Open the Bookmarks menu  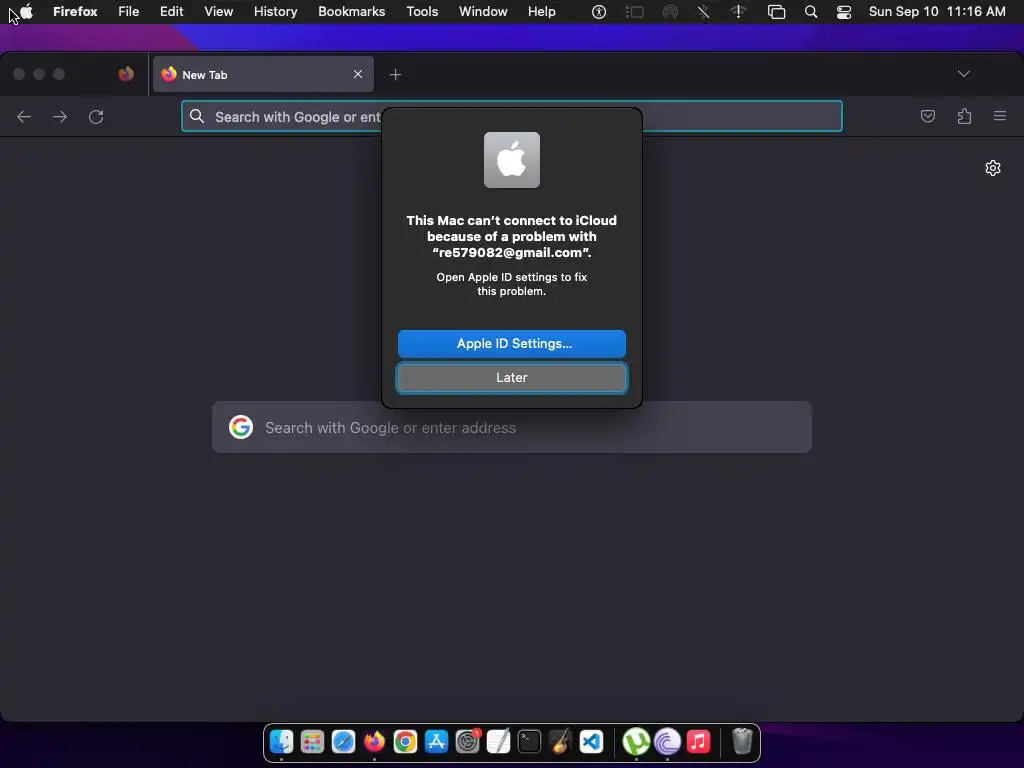(351, 12)
